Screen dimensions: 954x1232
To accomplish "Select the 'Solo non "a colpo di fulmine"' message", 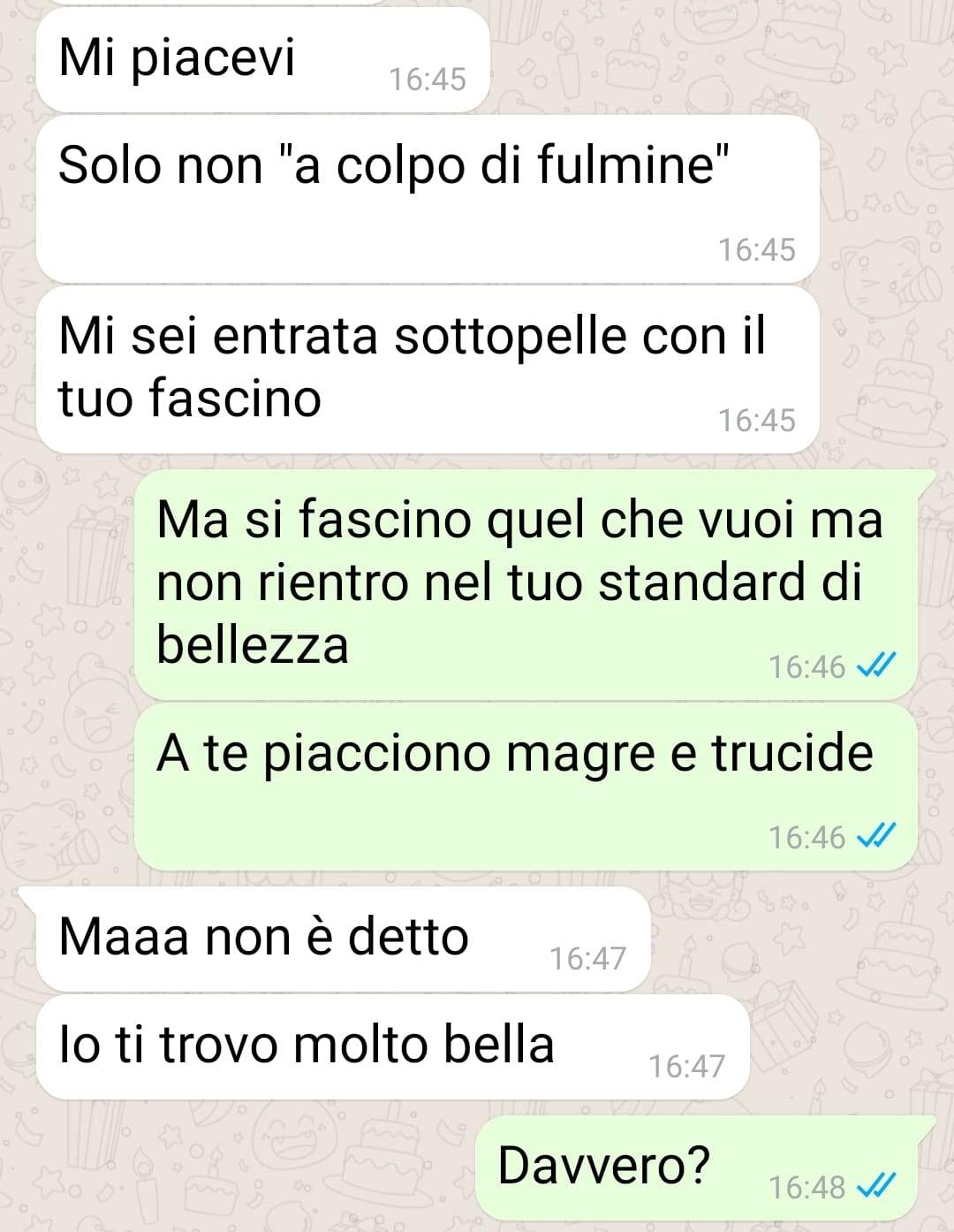I will point(428,200).
